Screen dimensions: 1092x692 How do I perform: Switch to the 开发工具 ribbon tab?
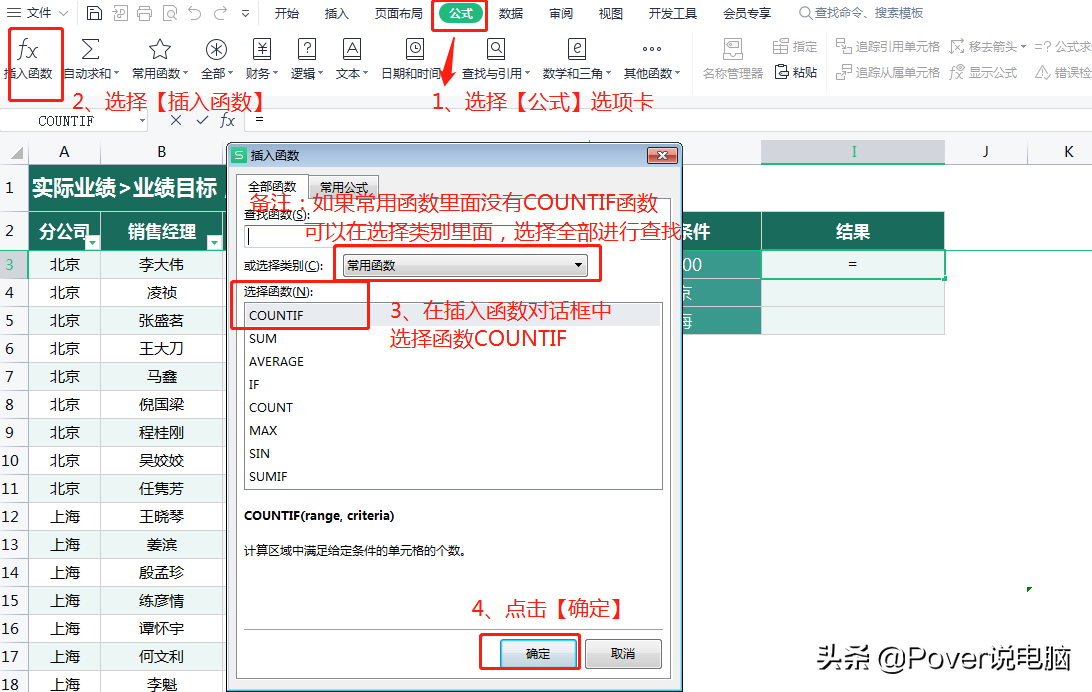673,13
